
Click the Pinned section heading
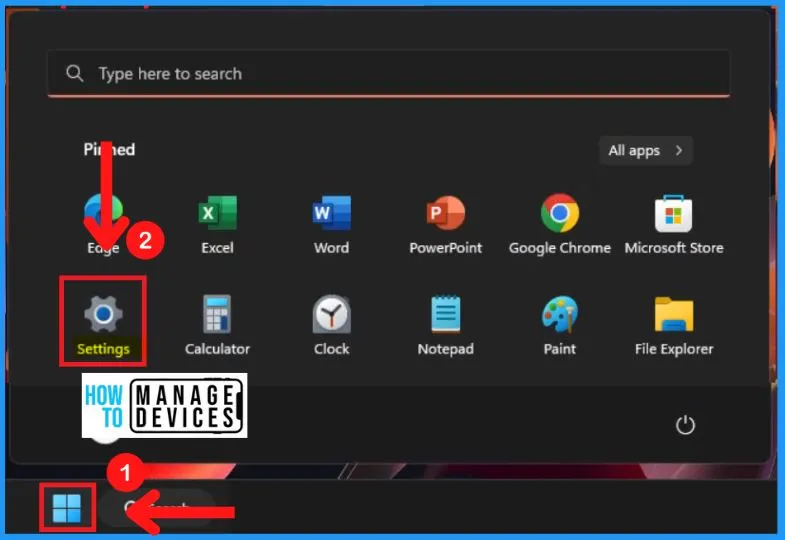point(109,149)
